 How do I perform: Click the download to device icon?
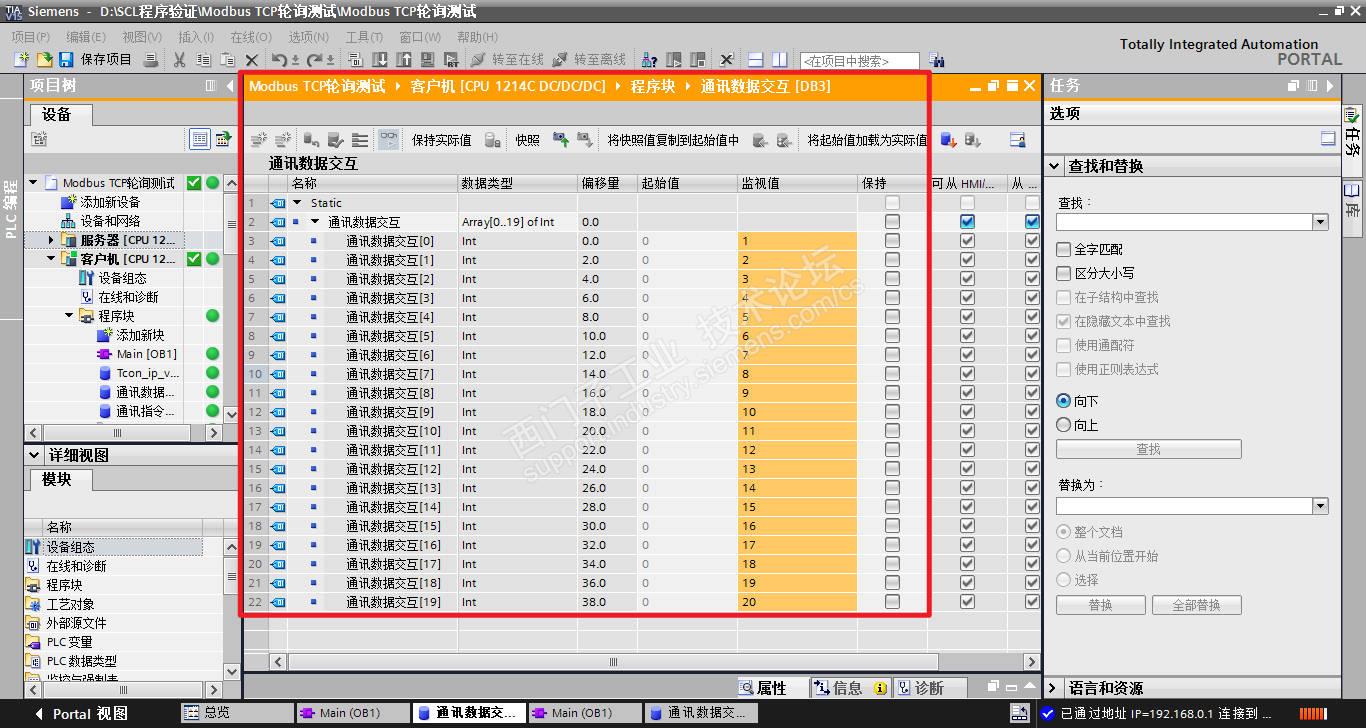(x=381, y=60)
